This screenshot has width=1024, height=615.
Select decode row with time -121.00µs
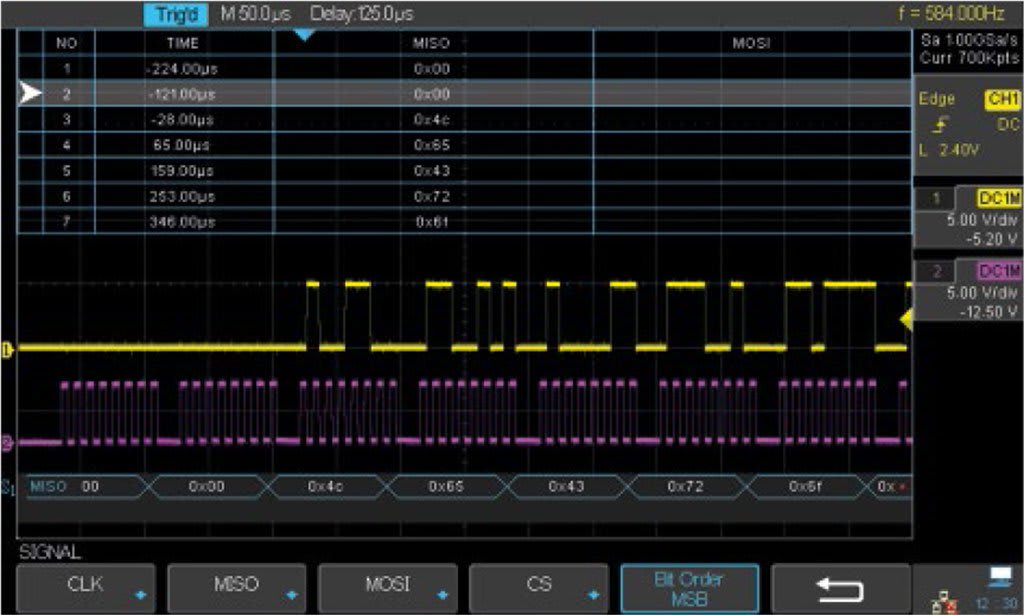pos(464,93)
